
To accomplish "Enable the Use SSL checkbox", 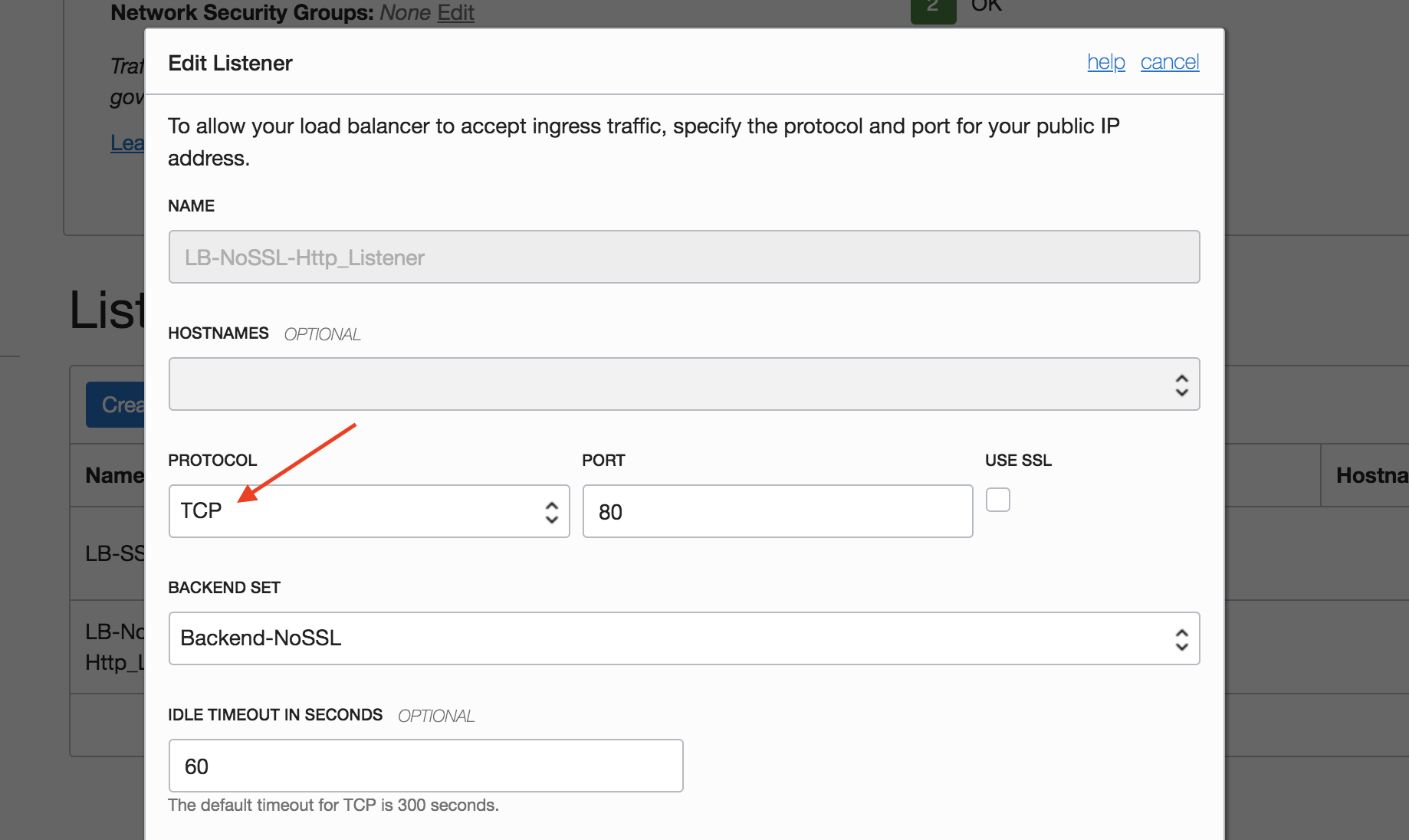I will (997, 500).
